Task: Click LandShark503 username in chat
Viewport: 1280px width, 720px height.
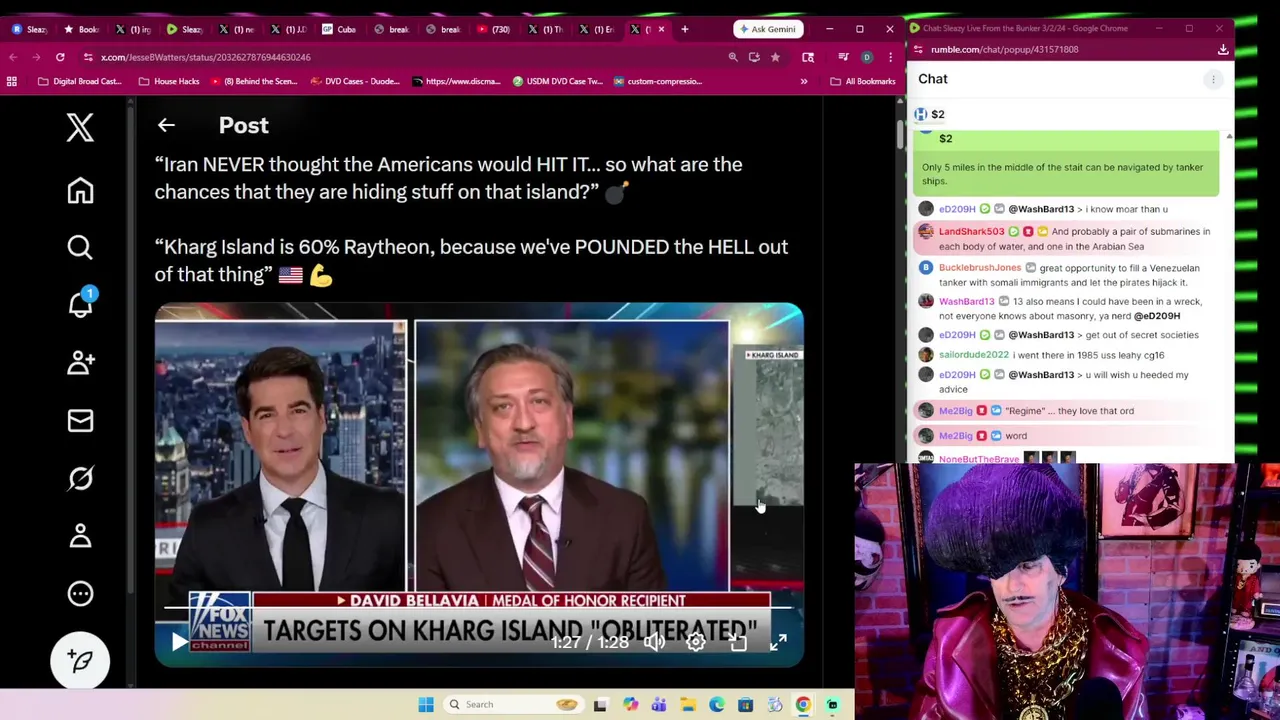Action: 971,231
